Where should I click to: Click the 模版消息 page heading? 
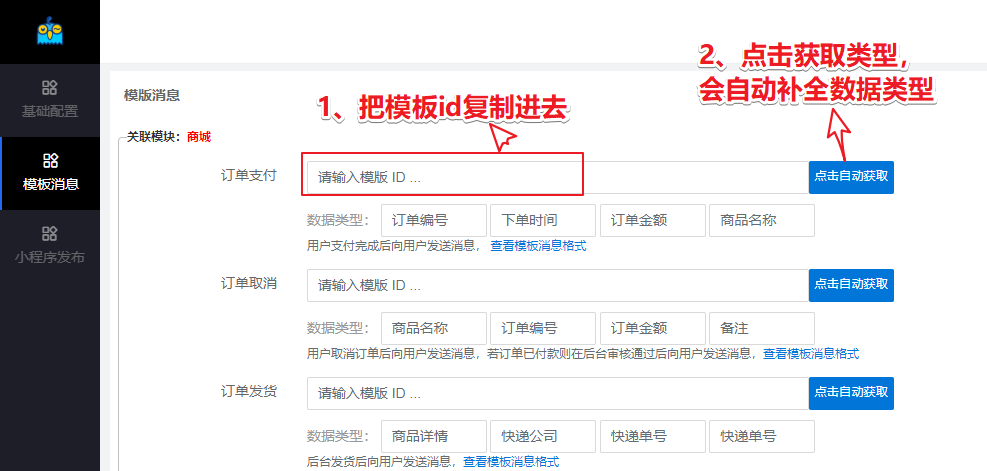(x=152, y=96)
